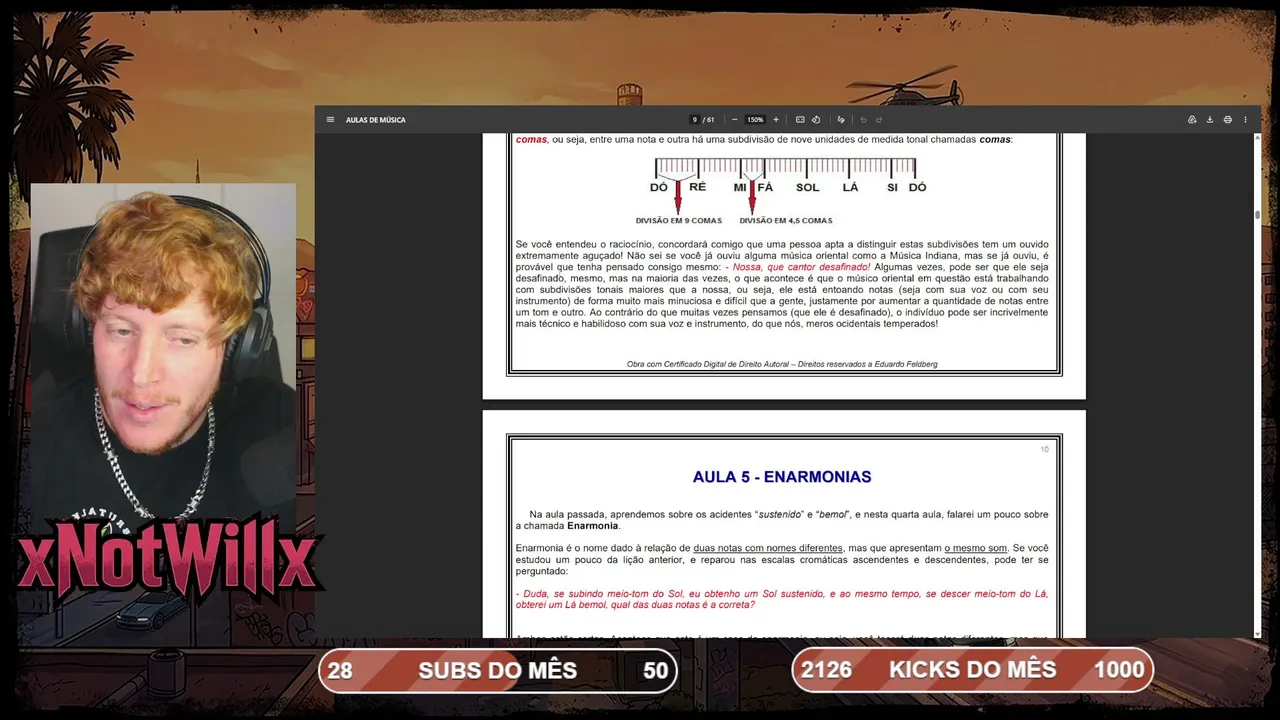Redo the last annotation
The image size is (1280, 720).
tap(879, 120)
